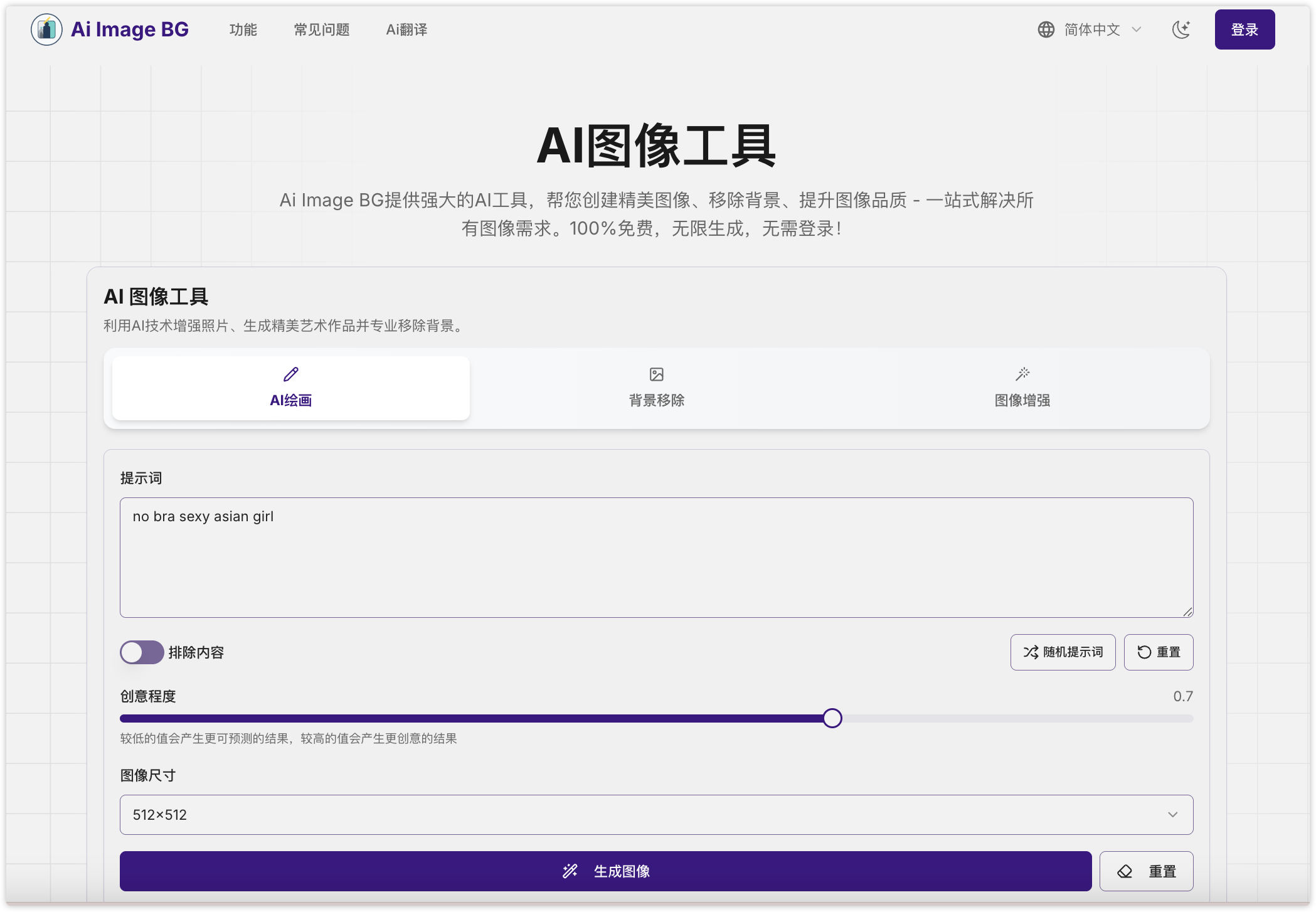Click inside the 提示词 prompt text area
1316x912 pixels.
(x=656, y=558)
